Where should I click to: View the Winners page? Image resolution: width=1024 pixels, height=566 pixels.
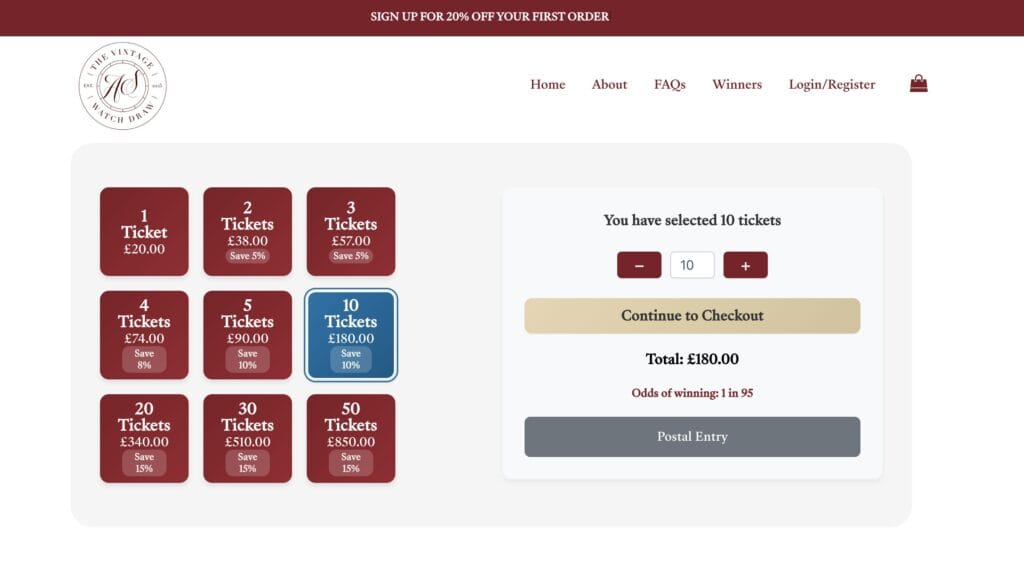coord(737,85)
